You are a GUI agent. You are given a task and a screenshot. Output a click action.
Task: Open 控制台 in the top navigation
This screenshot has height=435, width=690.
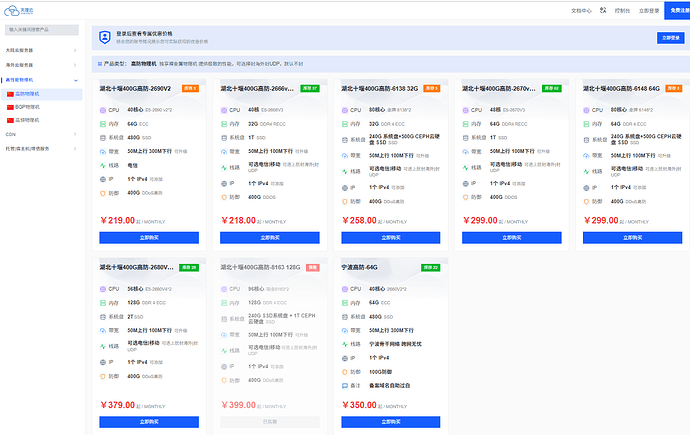point(622,11)
